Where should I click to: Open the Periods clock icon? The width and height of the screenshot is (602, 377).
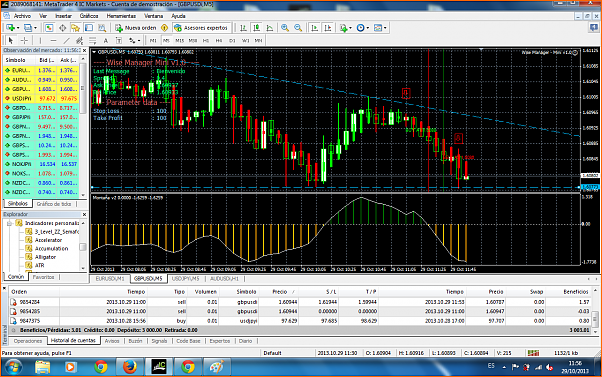tap(361, 28)
